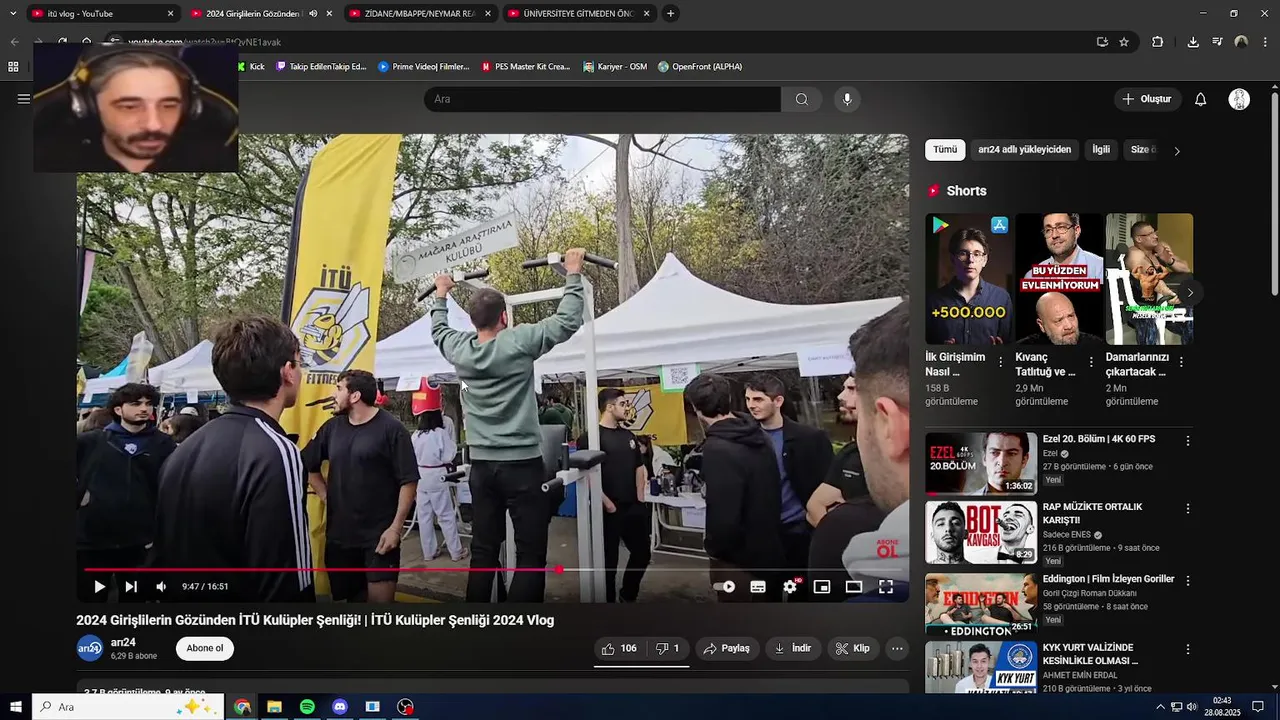Click the İndir download button
The image size is (1280, 720).
coord(793,649)
